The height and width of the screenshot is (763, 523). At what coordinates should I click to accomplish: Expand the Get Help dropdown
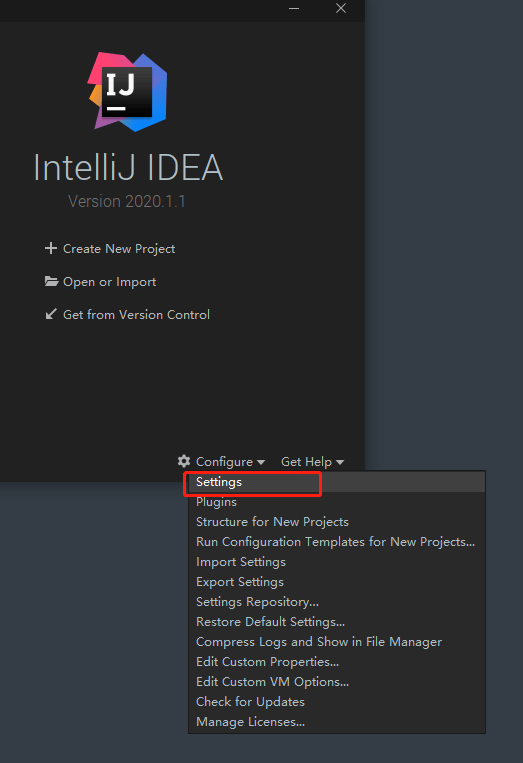[312, 461]
